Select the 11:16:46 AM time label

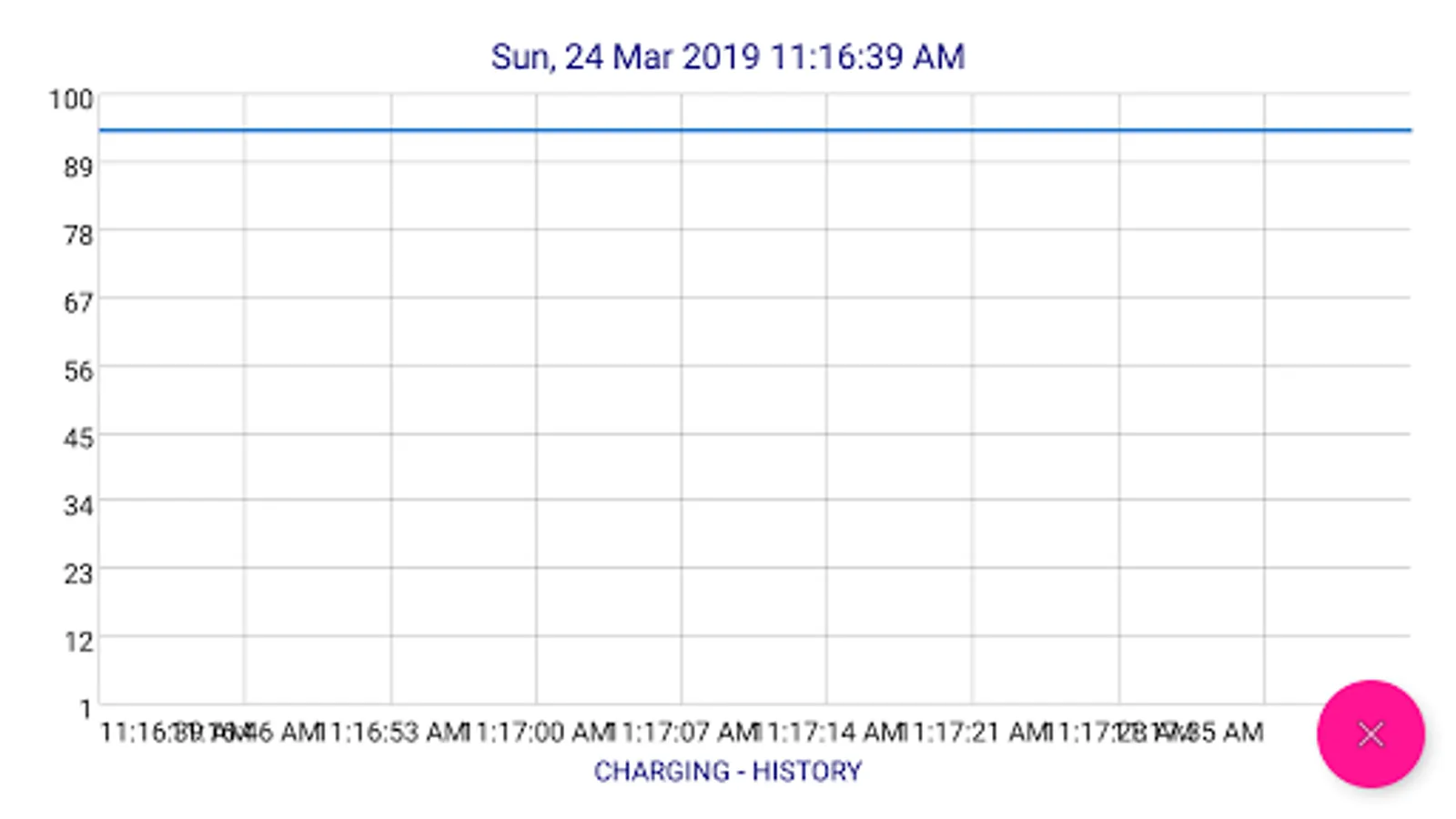246,732
